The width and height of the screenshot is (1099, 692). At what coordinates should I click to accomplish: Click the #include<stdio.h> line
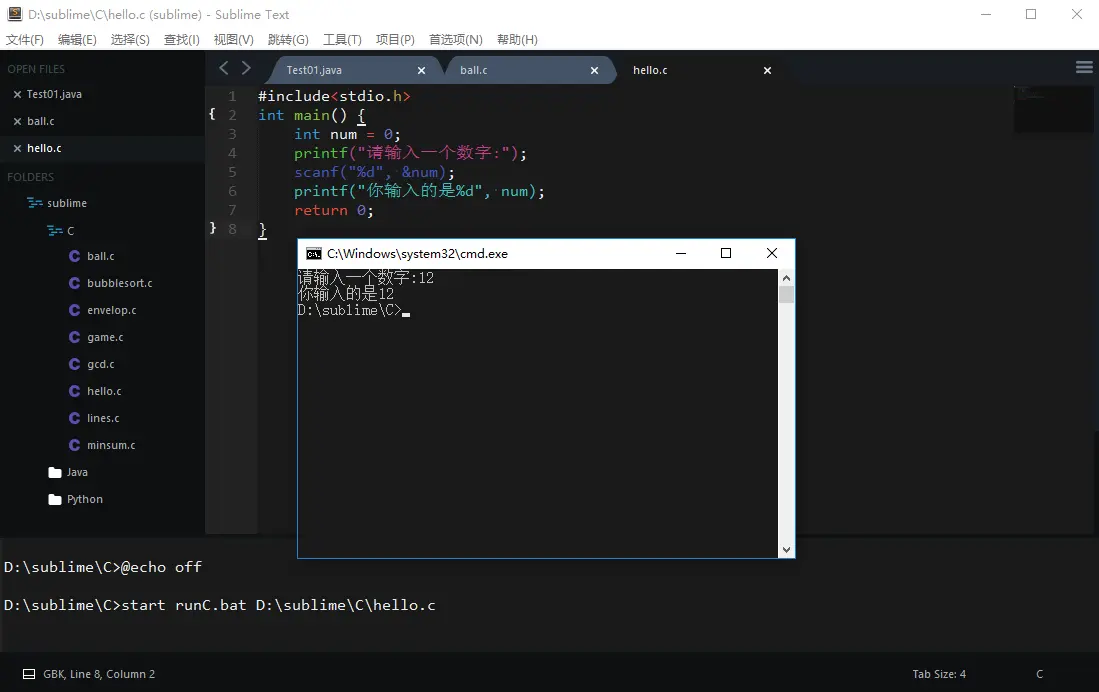pyautogui.click(x=334, y=96)
